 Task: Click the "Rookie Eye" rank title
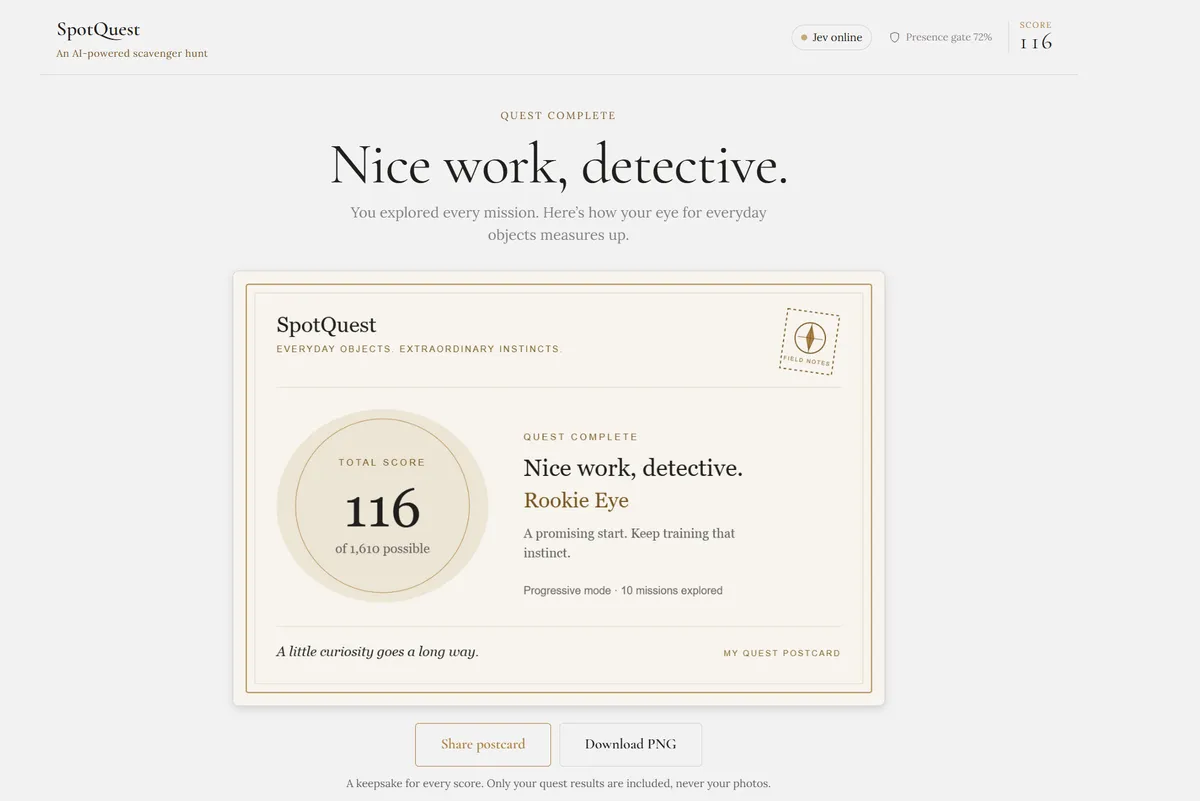click(x=576, y=500)
